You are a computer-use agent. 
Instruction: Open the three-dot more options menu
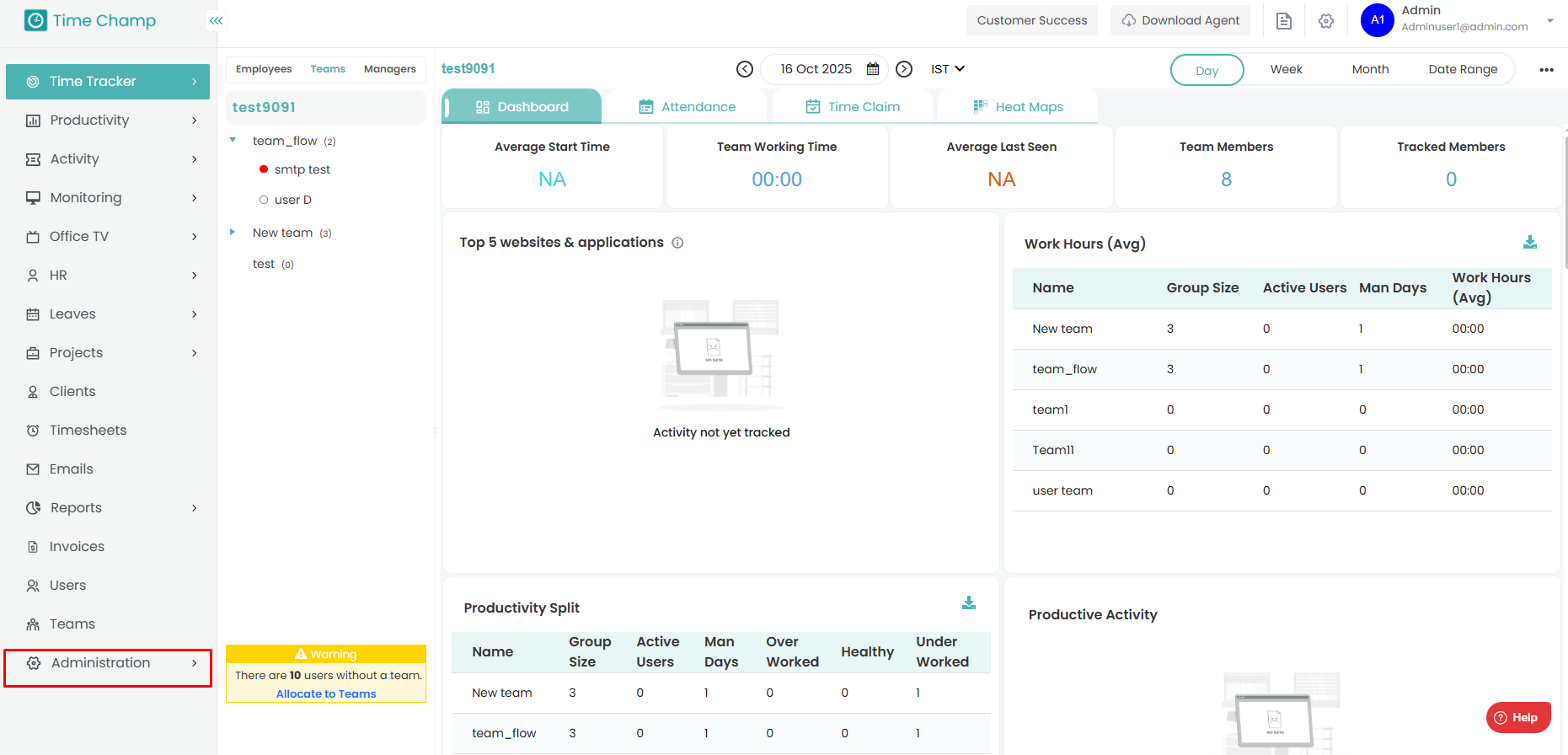1546,70
